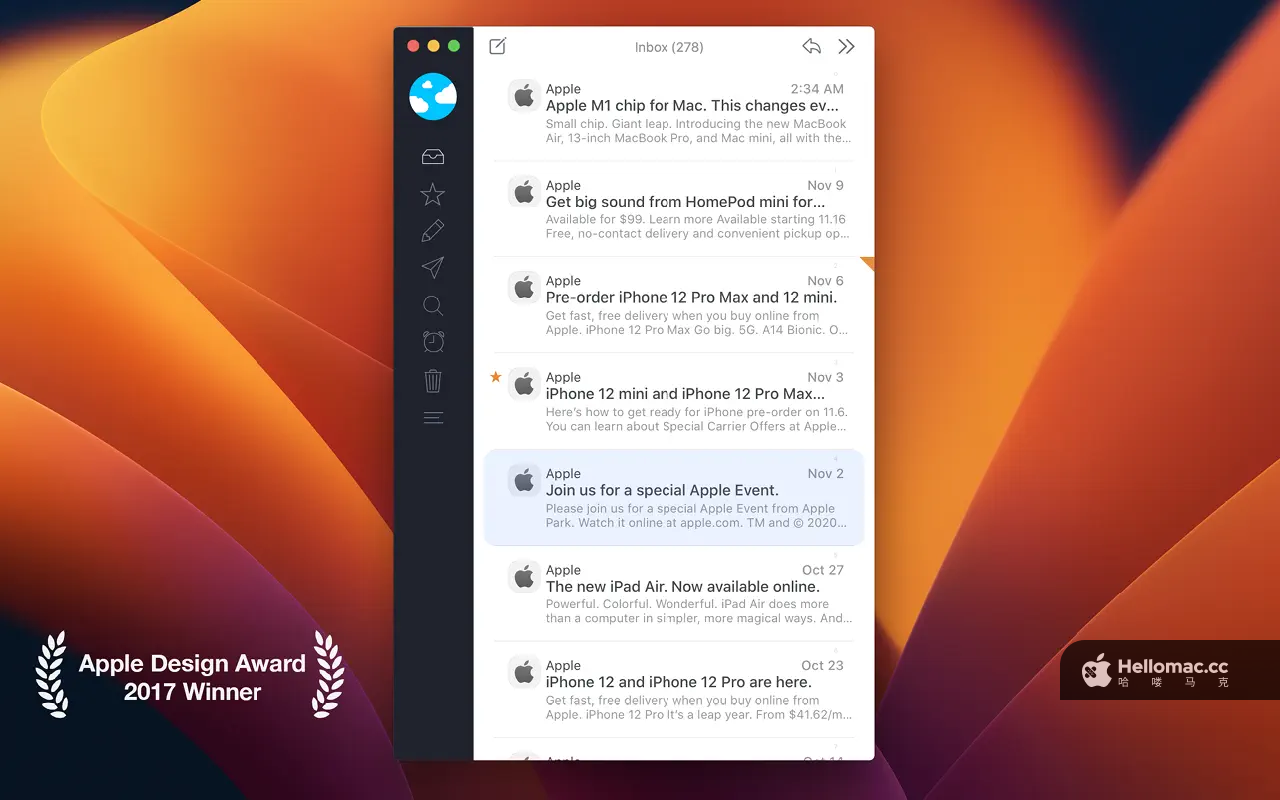Click the compose new message icon
Viewport: 1280px width, 800px height.
(x=497, y=46)
